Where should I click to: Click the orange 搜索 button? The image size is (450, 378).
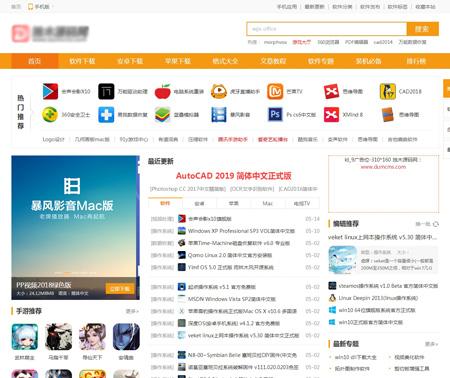[422, 29]
